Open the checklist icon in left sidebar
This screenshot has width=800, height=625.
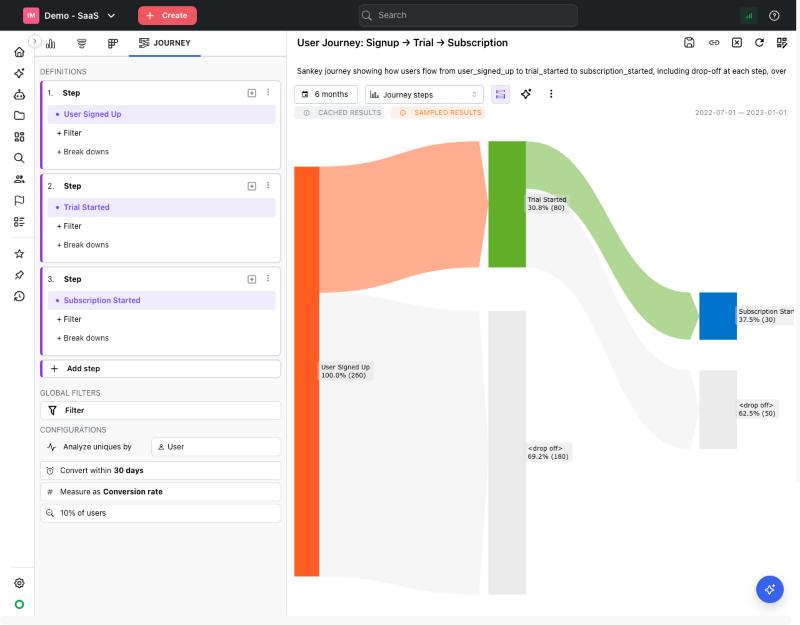19,221
